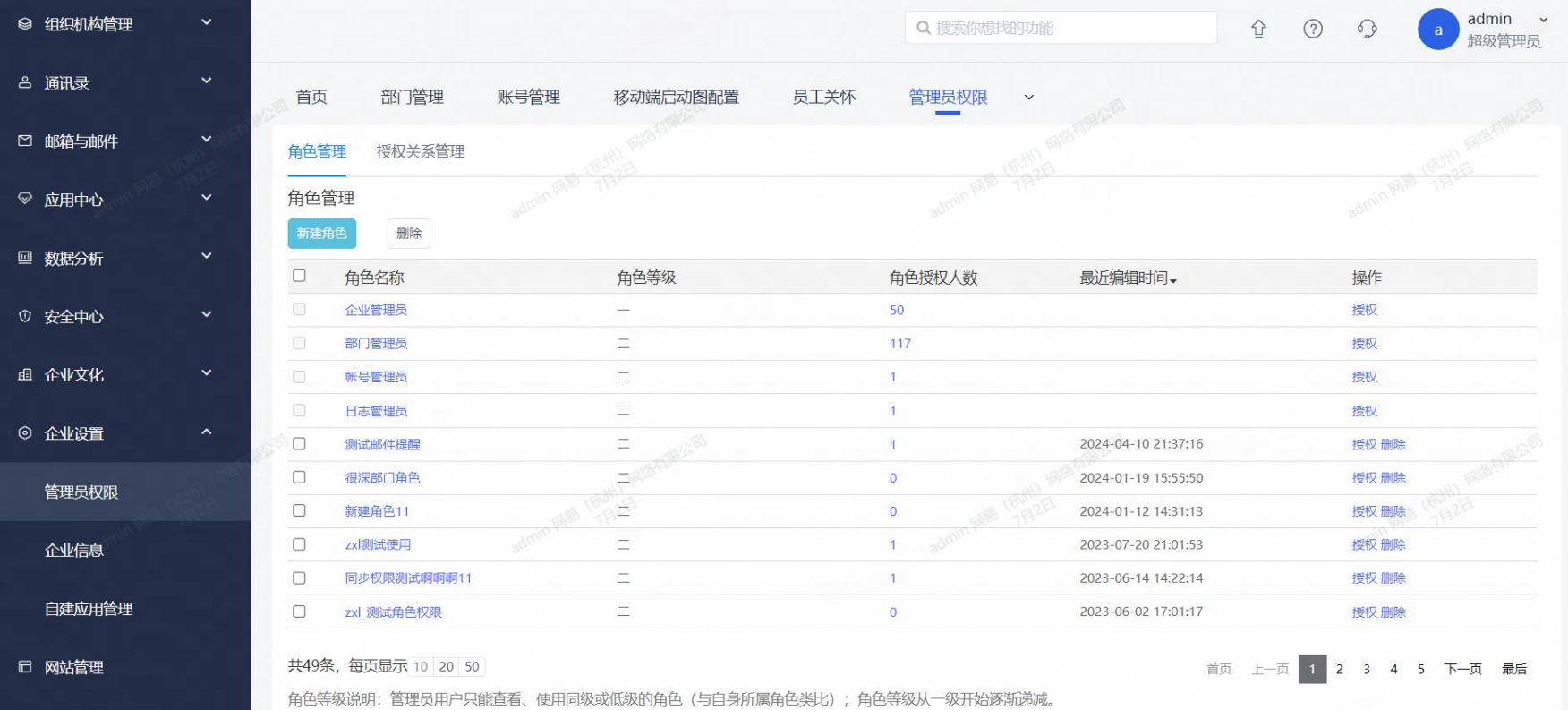The image size is (1568, 710).
Task: Expand the 邮箱与邮件 chevron
Action: click(207, 139)
